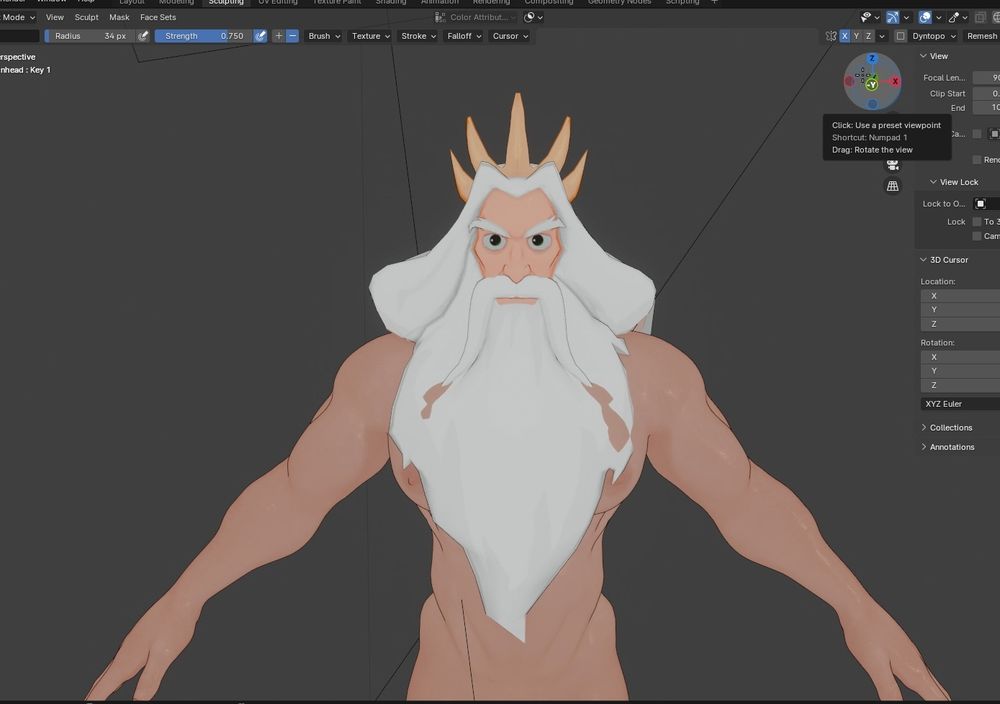Switch perspective/orthographic with grid icon
1000x704 pixels.
pos(893,186)
